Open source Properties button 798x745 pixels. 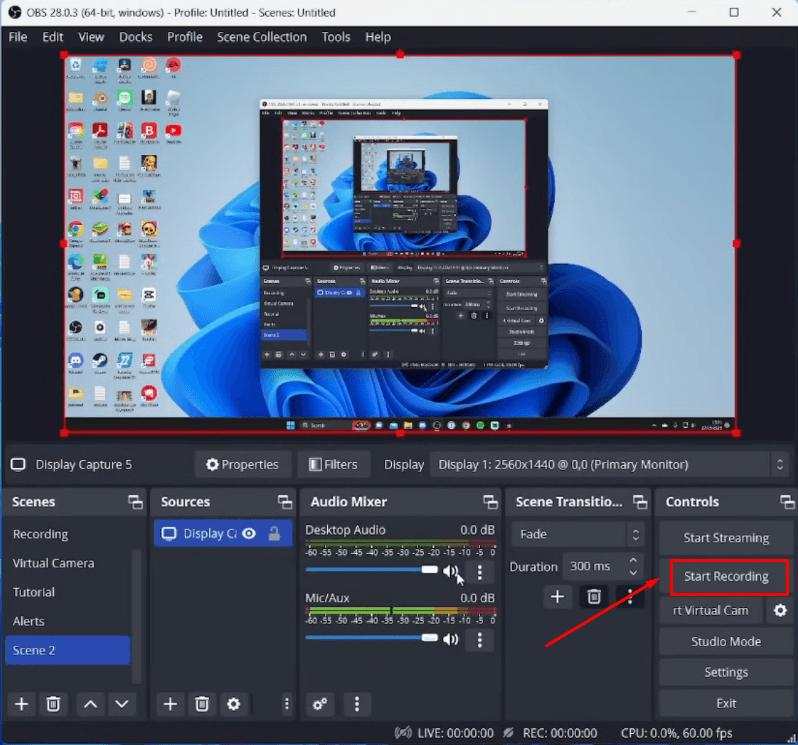tap(243, 464)
